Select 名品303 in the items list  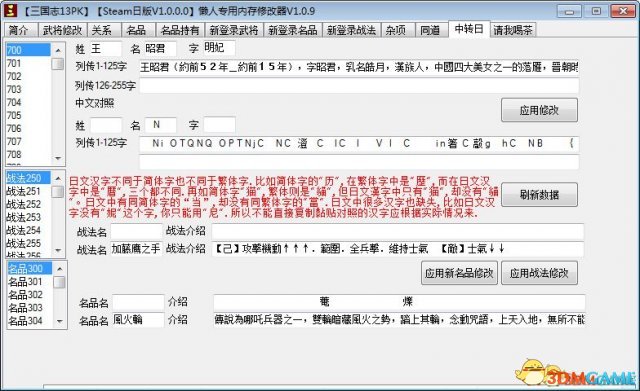click(29, 308)
